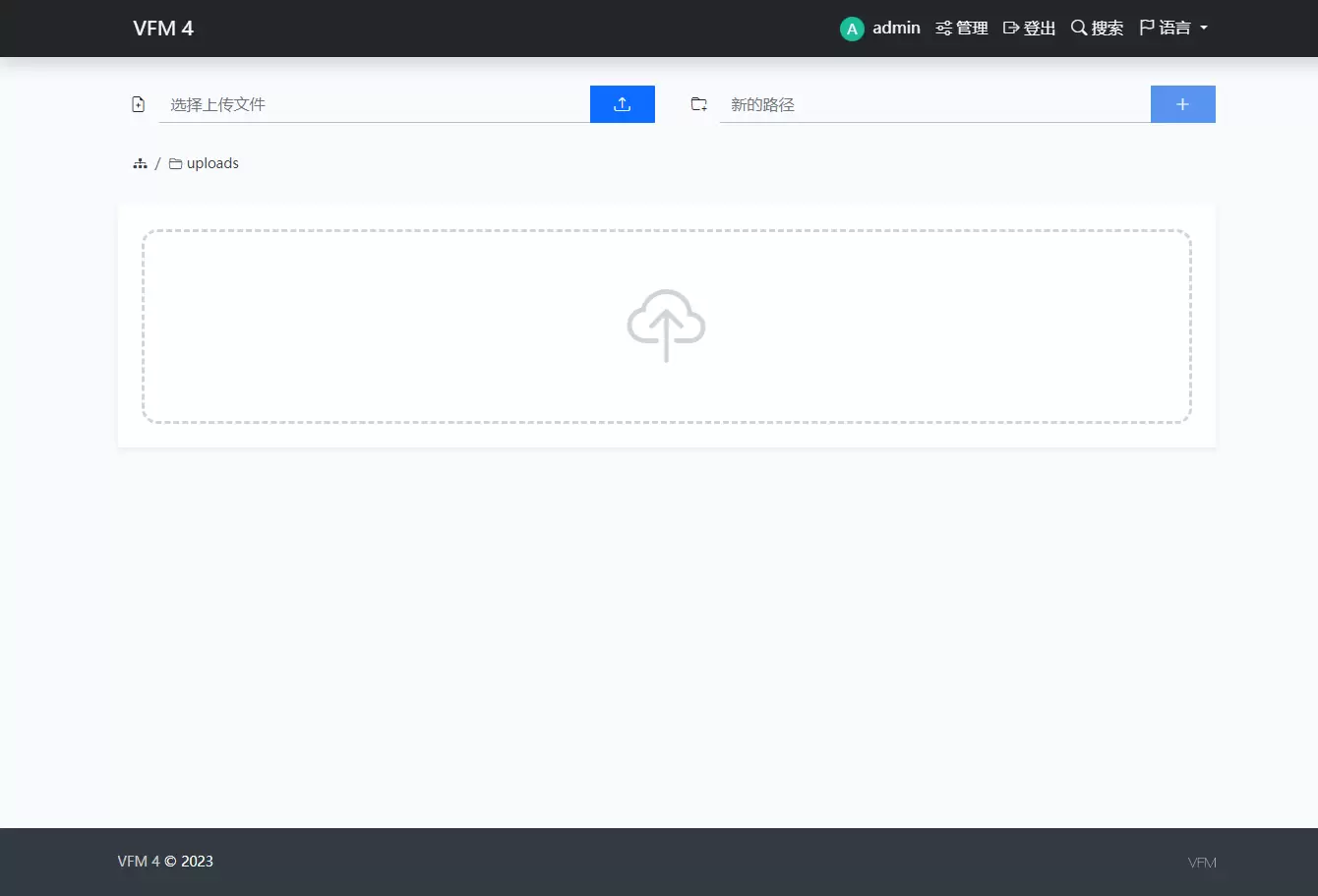Click the new-folder icon beside path field

pos(699,104)
